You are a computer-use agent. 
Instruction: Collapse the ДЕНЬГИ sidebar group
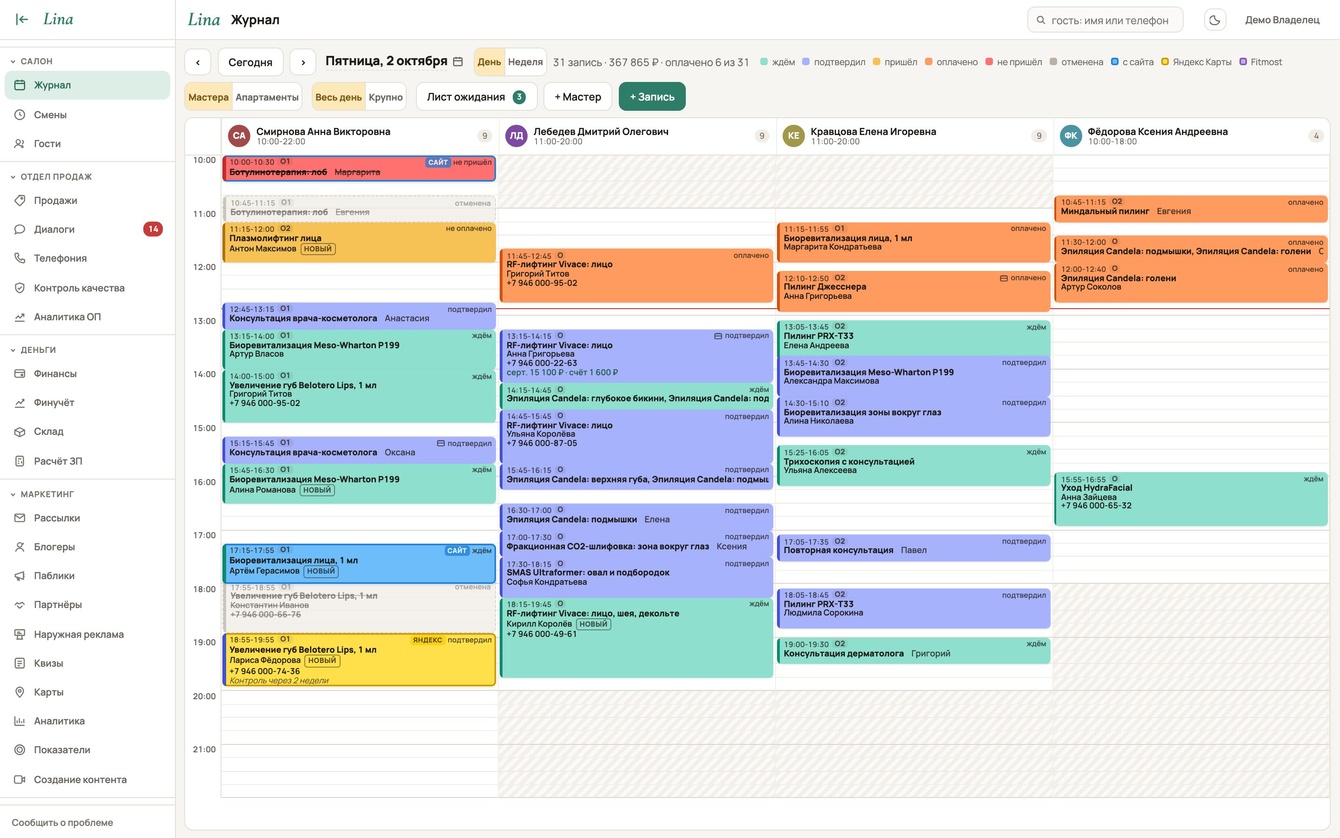(x=87, y=350)
